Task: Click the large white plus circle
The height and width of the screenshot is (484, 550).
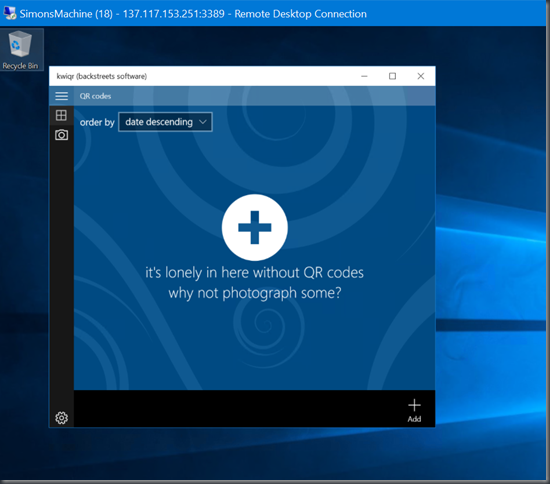Action: tap(255, 227)
